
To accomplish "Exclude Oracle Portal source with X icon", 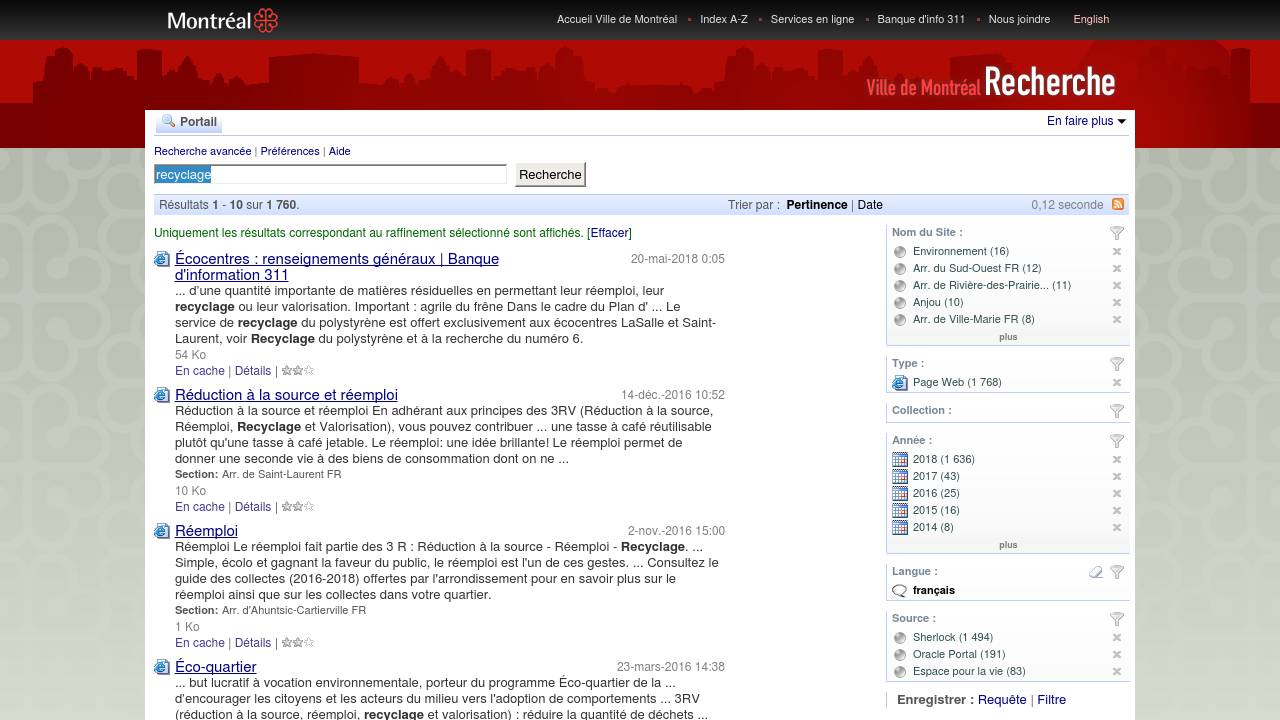I will click(x=1117, y=655).
